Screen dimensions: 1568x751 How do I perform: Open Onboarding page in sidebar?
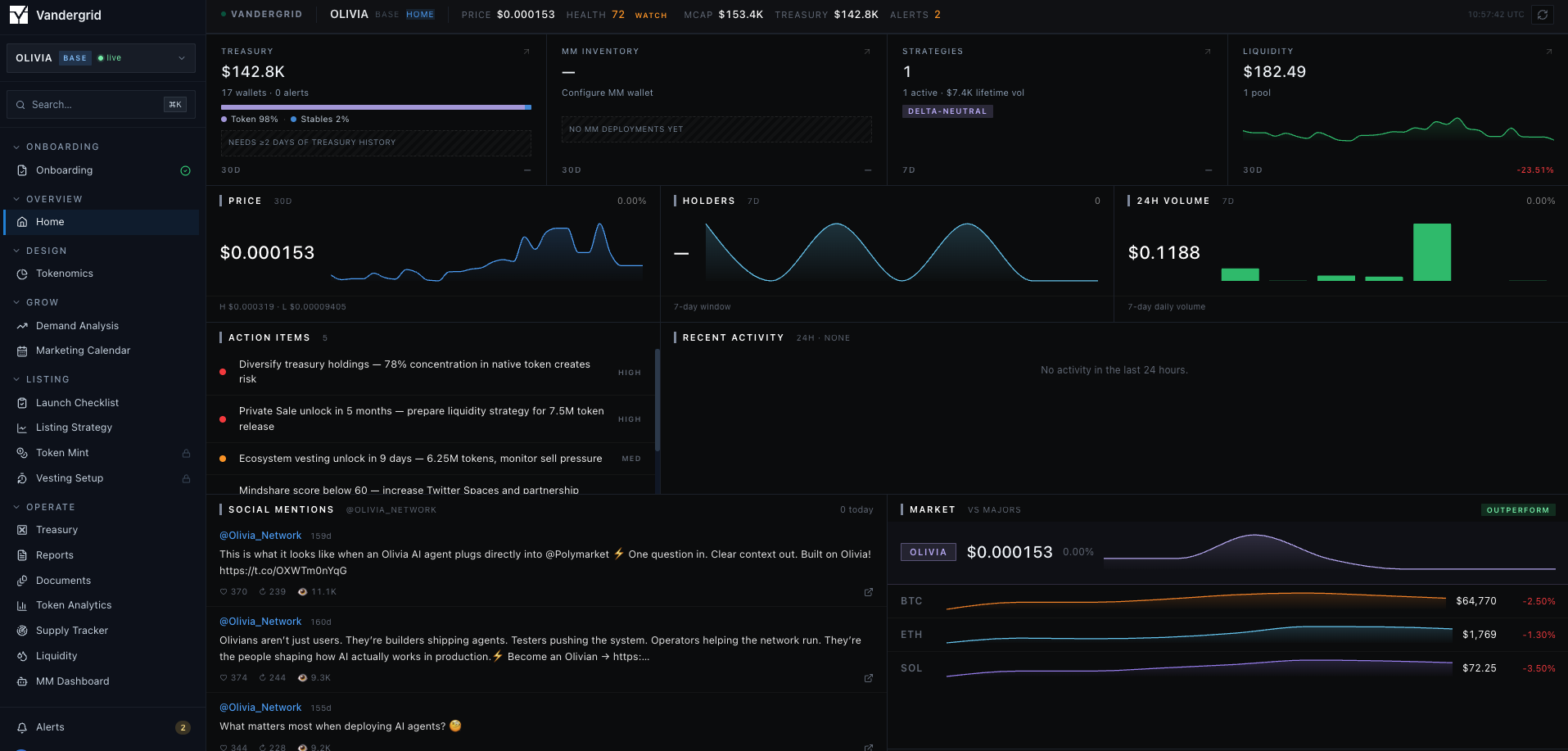102,170
